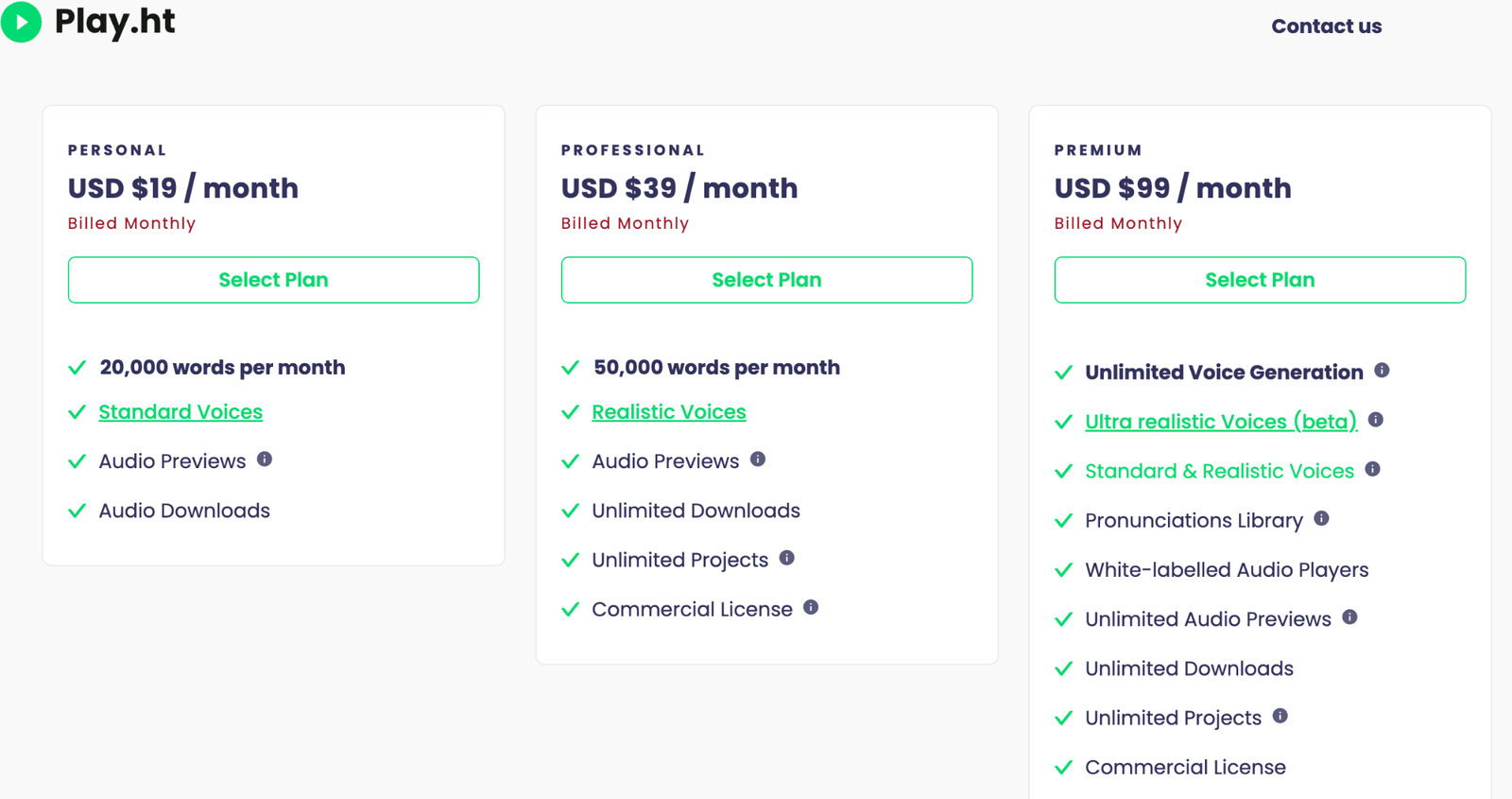The width and height of the screenshot is (1512, 799).
Task: Select the Personal plan button
Action: [x=273, y=280]
